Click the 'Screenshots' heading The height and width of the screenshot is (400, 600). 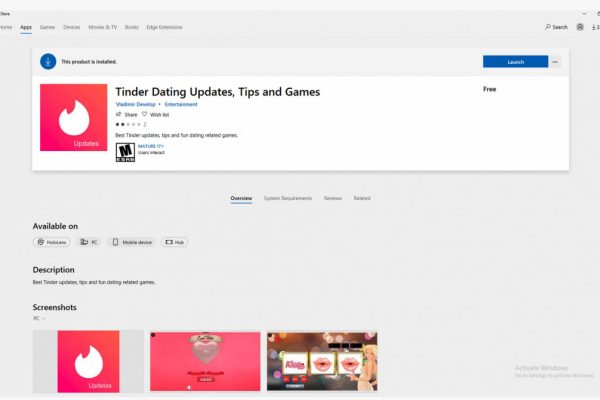[x=55, y=307]
